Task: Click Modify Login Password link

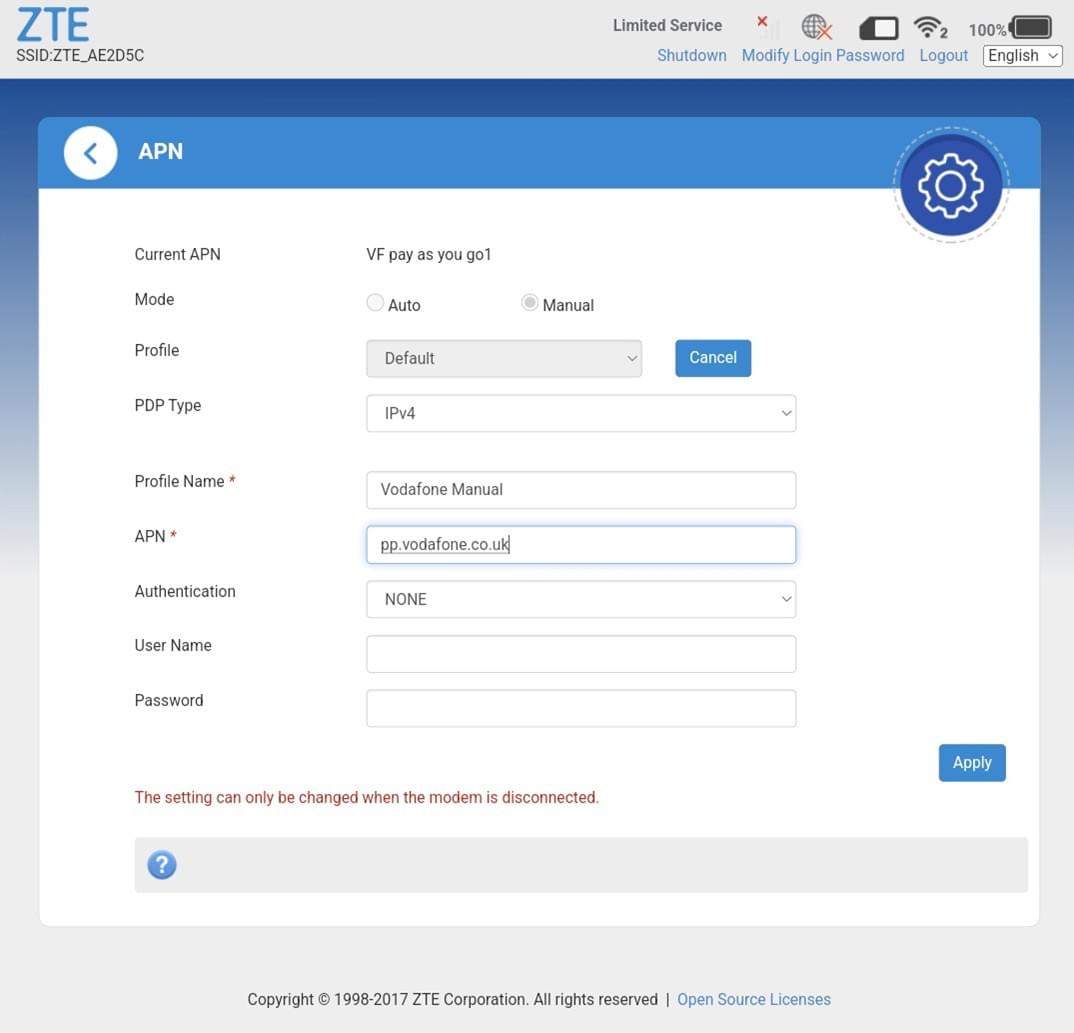Action: [x=823, y=55]
